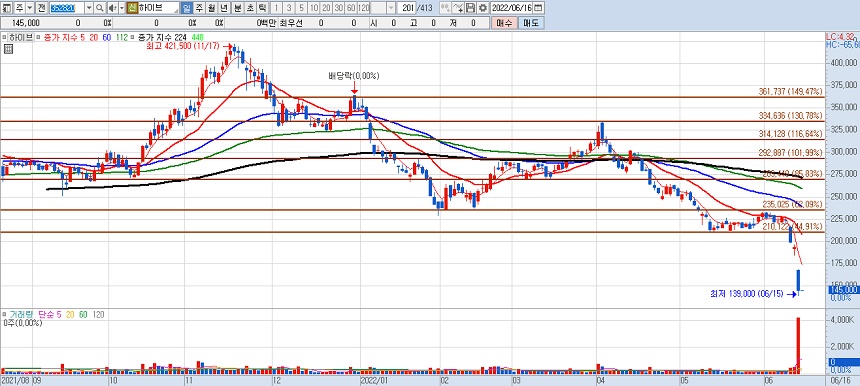Switch to weekly '주' chart period
Viewport: 860px width, 386px height.
[x=199, y=8]
